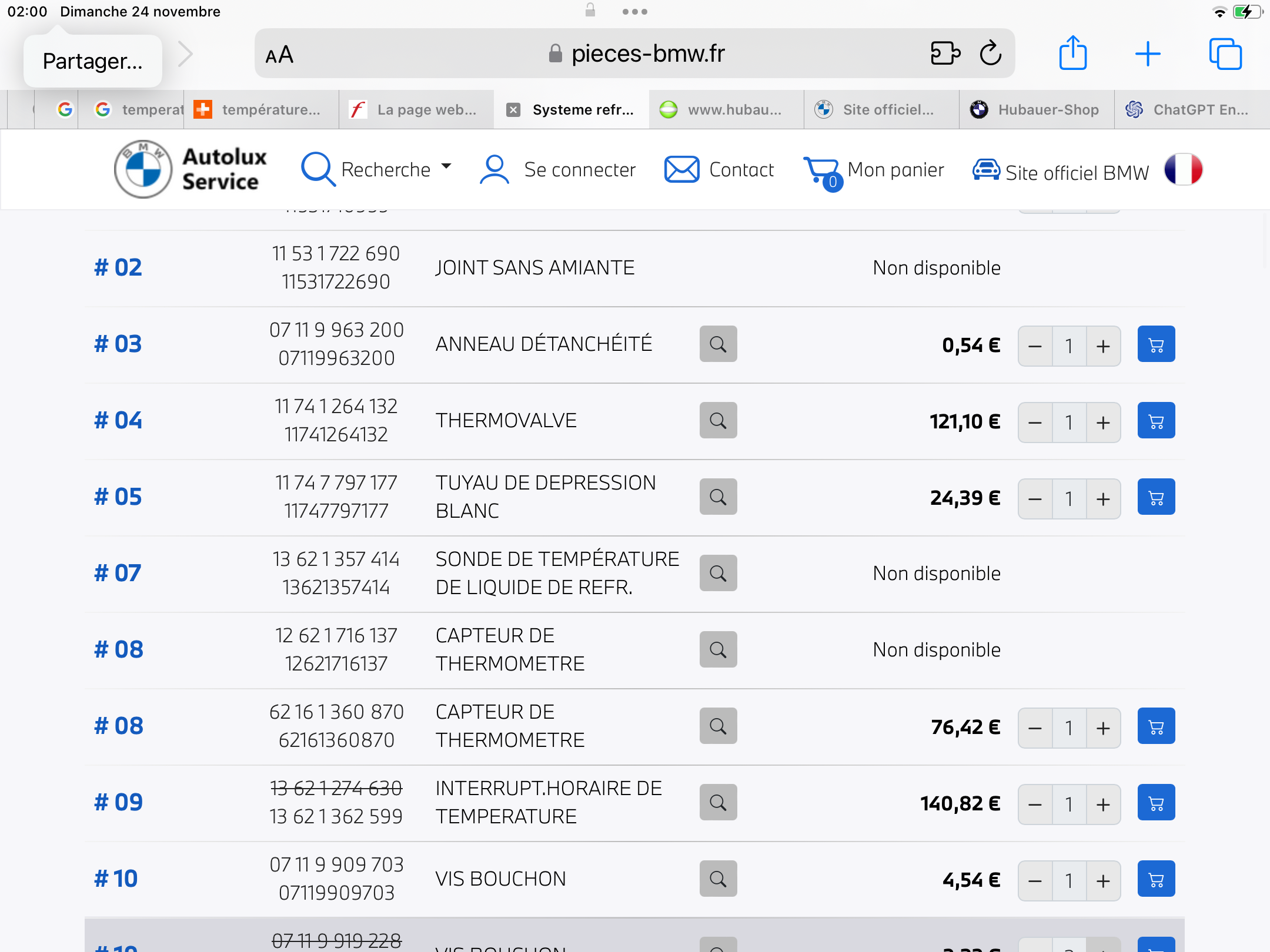1270x952 pixels.
Task: Add THERMOVALVE to cart with blue cart icon
Action: point(1156,421)
